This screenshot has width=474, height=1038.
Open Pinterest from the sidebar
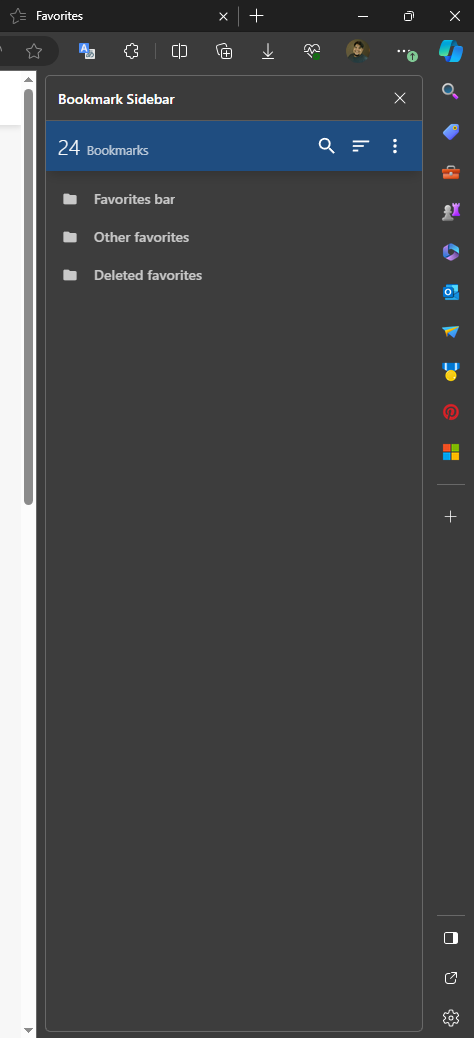(x=451, y=412)
